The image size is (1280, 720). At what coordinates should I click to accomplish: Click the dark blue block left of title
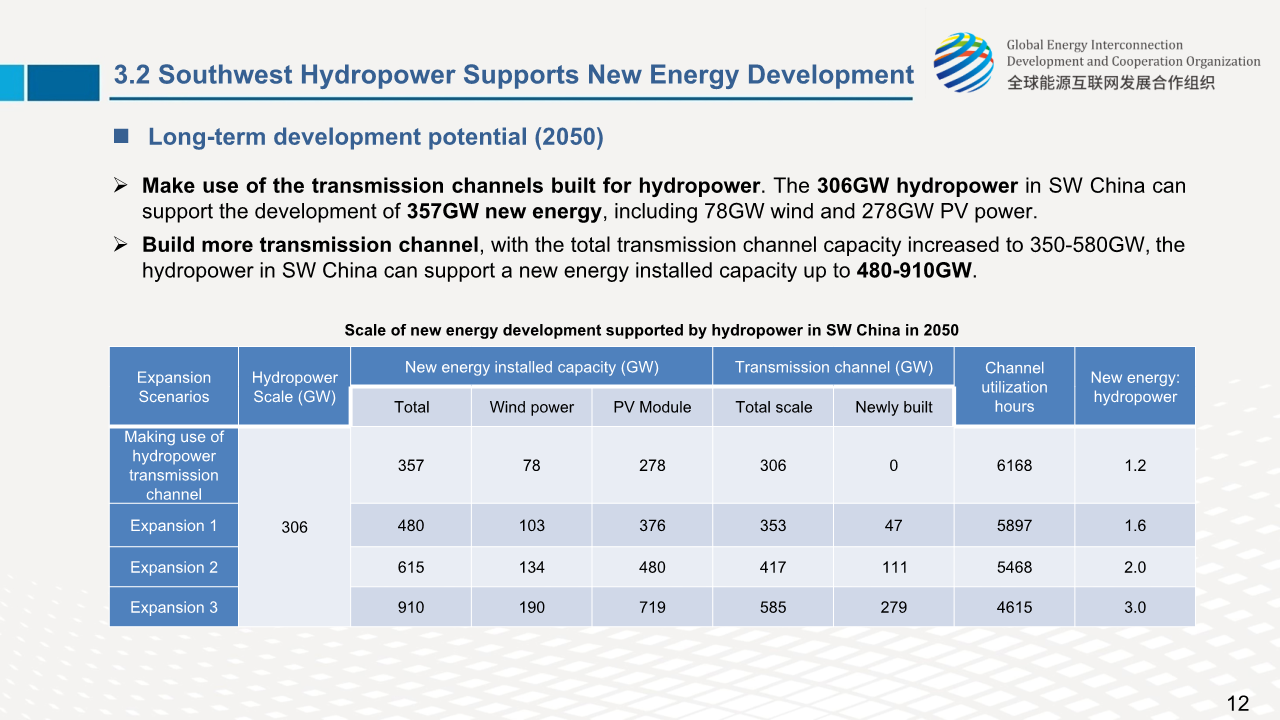[x=63, y=82]
